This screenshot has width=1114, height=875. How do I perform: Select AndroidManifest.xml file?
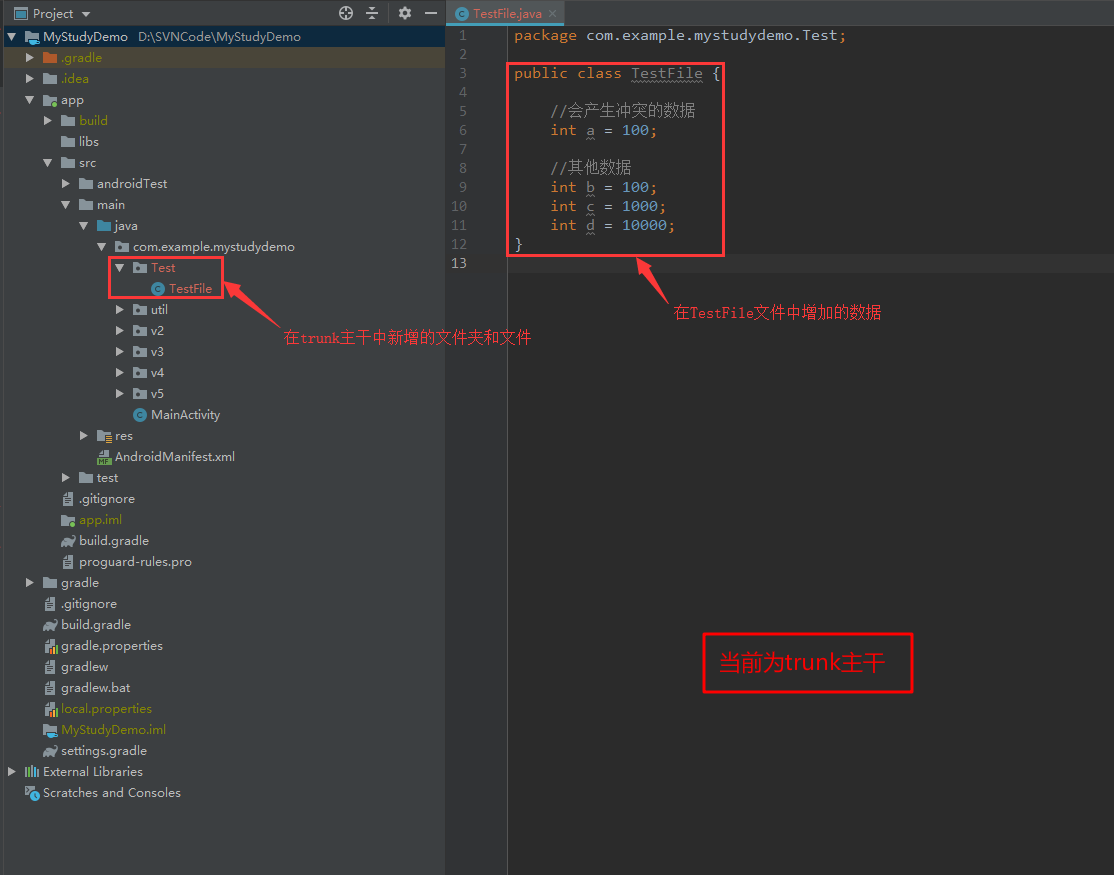pyautogui.click(x=175, y=457)
